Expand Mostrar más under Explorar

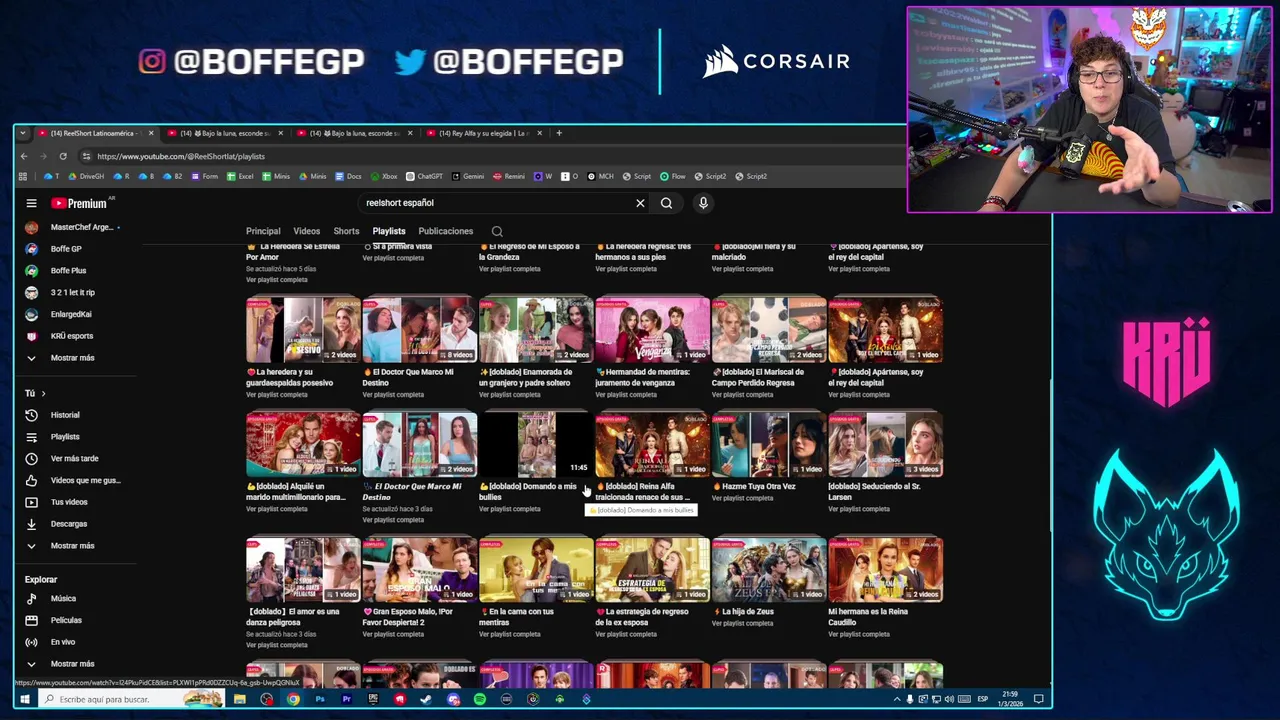70,664
